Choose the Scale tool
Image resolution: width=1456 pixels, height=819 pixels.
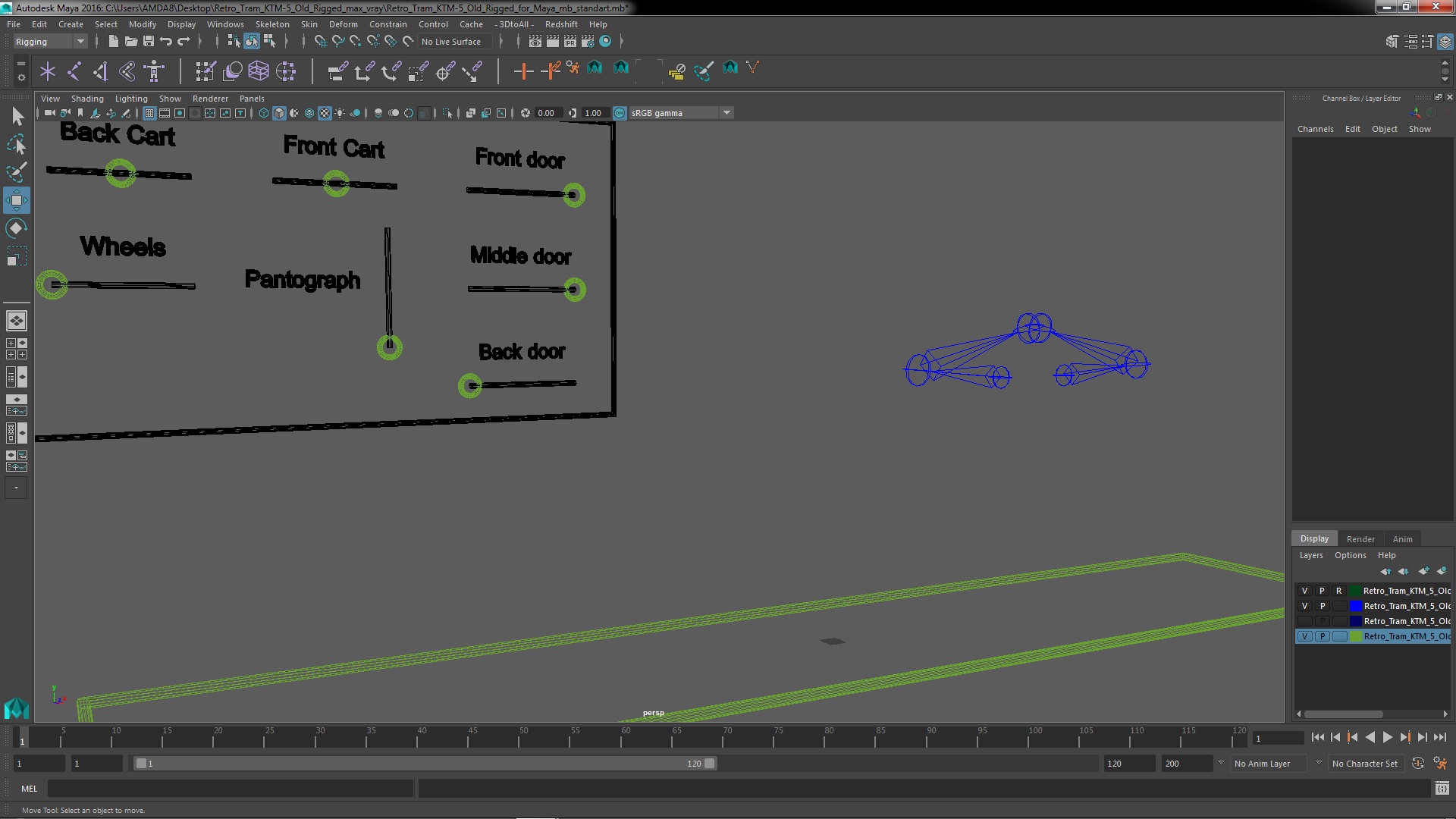point(17,256)
